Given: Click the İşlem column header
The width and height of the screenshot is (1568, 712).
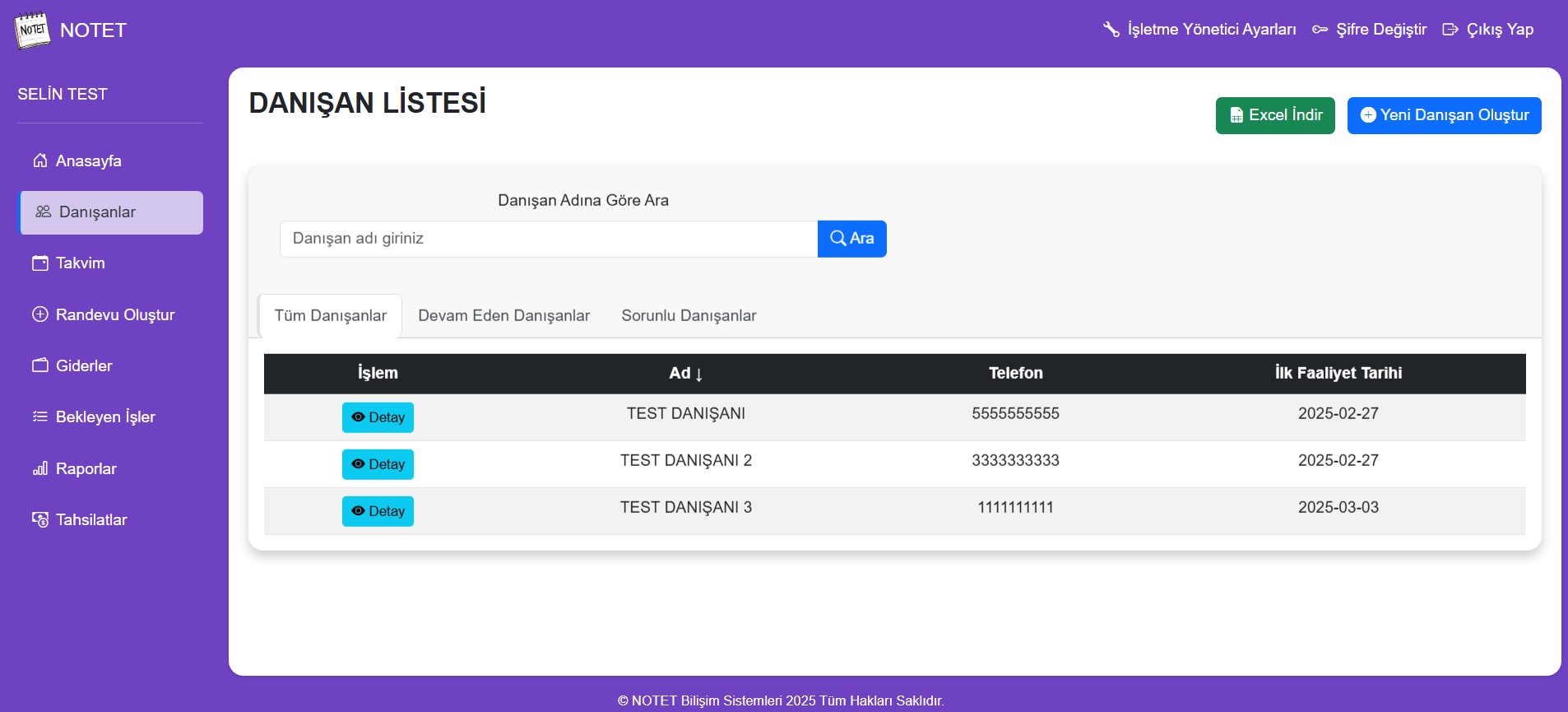Looking at the screenshot, I should (378, 373).
